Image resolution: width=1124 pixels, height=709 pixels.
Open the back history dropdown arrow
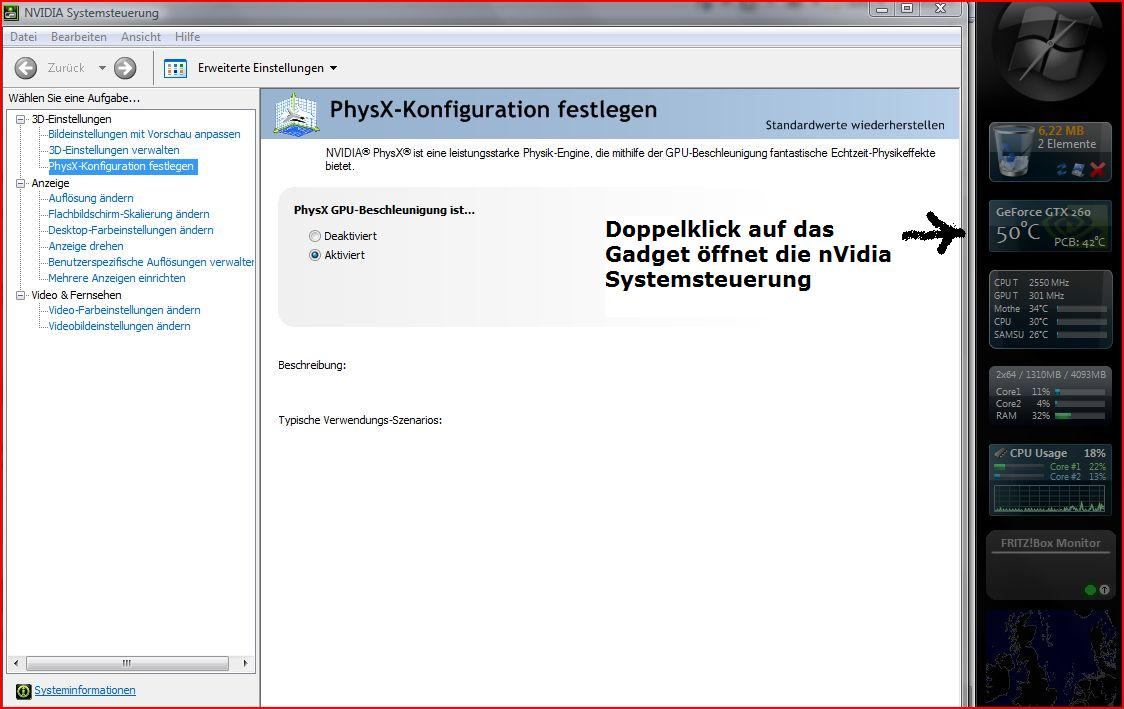coord(102,68)
